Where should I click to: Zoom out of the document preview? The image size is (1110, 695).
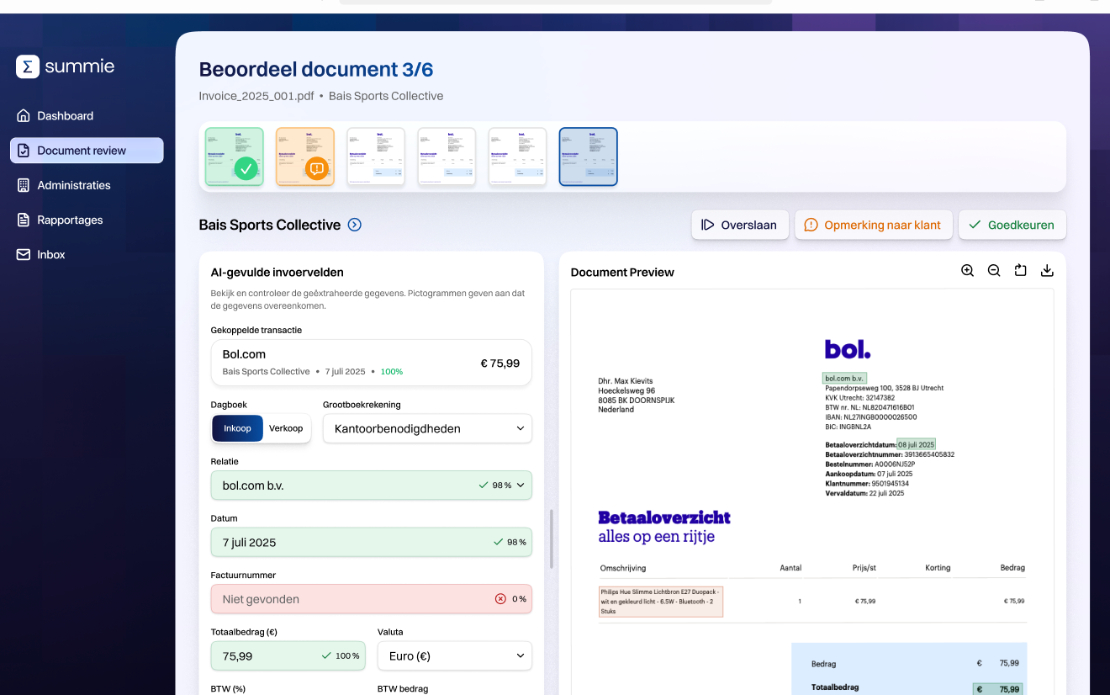point(994,271)
